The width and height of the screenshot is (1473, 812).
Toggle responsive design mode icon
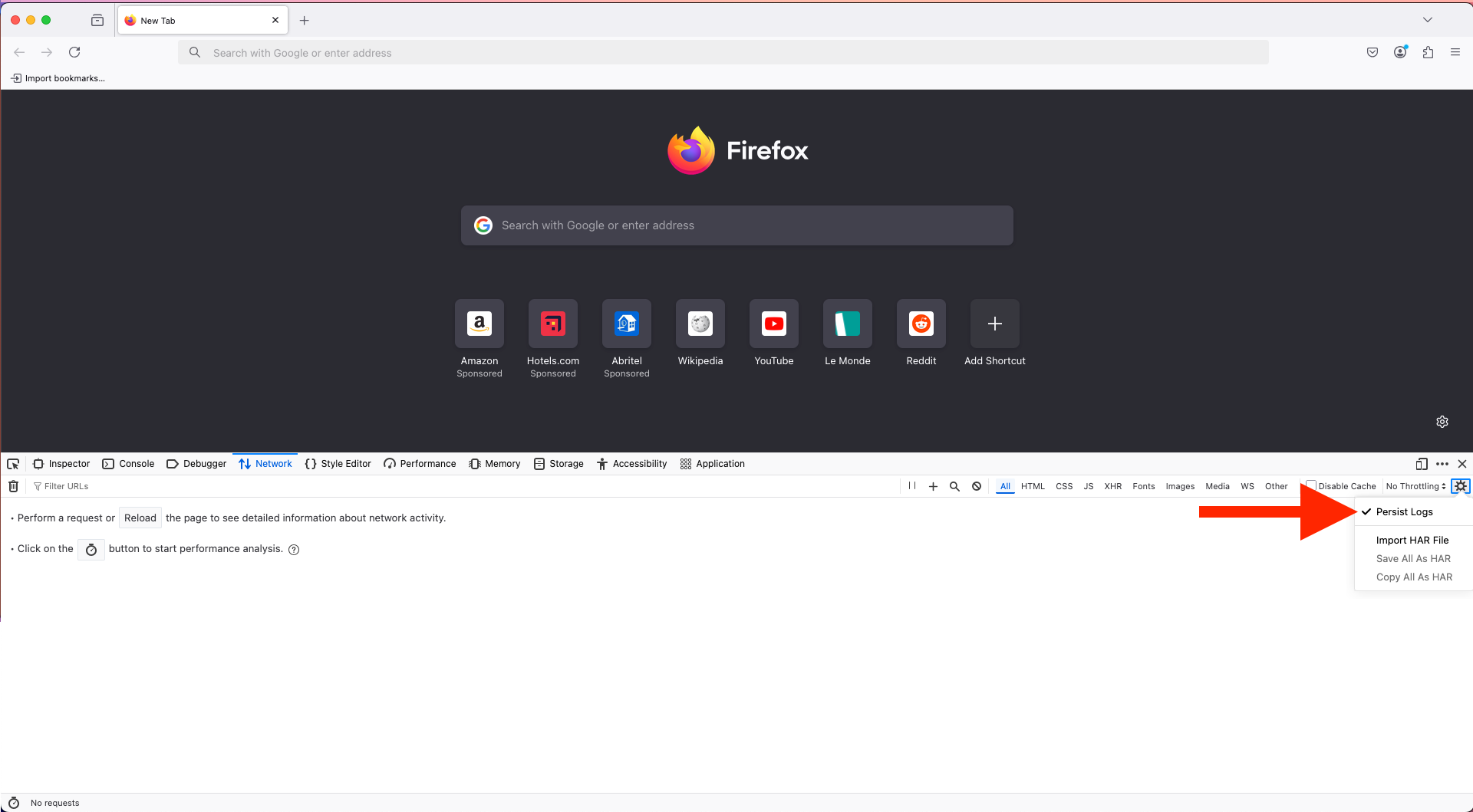pyautogui.click(x=1422, y=464)
